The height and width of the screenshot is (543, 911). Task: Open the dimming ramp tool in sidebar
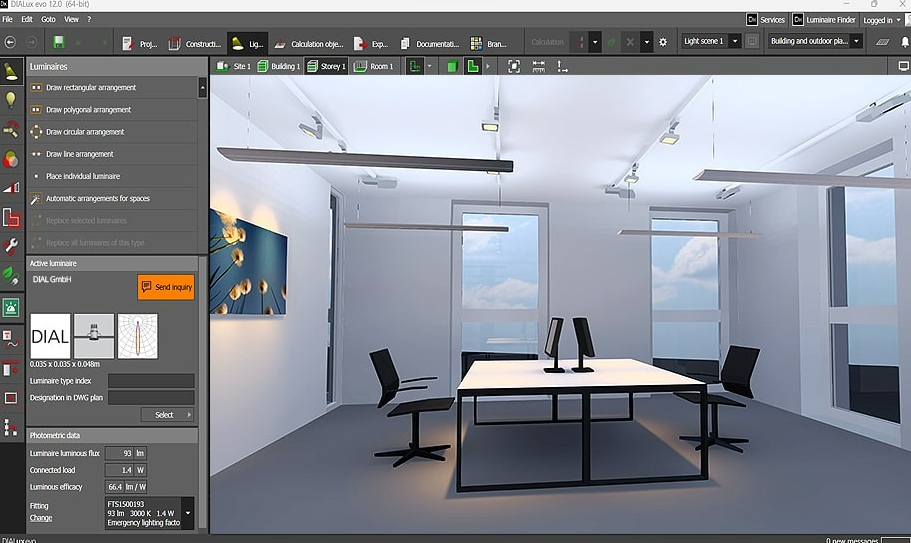click(x=11, y=188)
